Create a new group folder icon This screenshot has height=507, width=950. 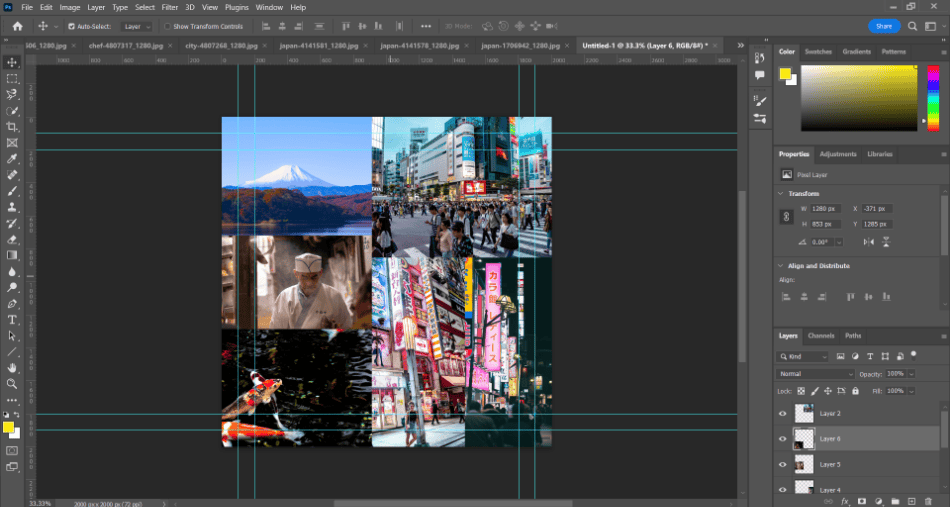click(x=895, y=502)
